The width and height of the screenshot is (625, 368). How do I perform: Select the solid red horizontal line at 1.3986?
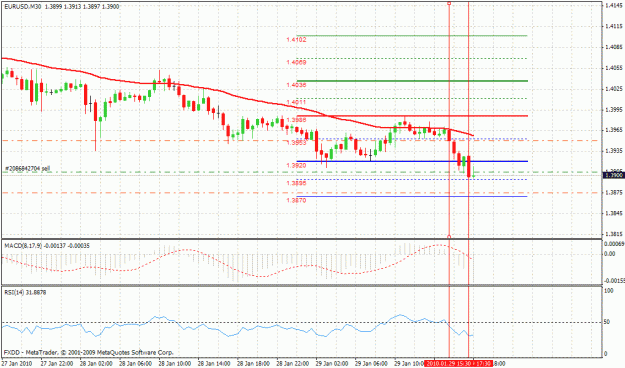coord(412,116)
